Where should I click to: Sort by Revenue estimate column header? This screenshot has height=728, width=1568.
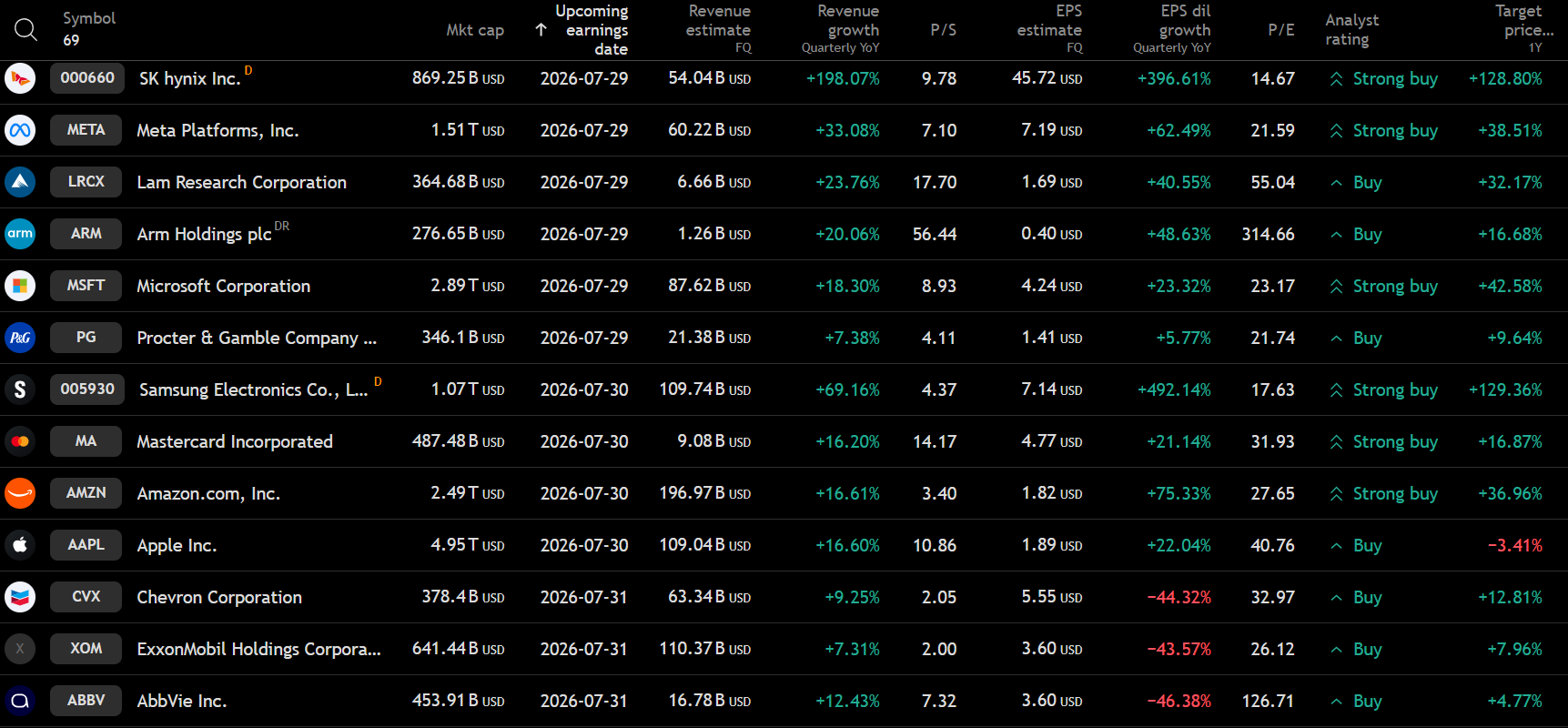pyautogui.click(x=718, y=29)
